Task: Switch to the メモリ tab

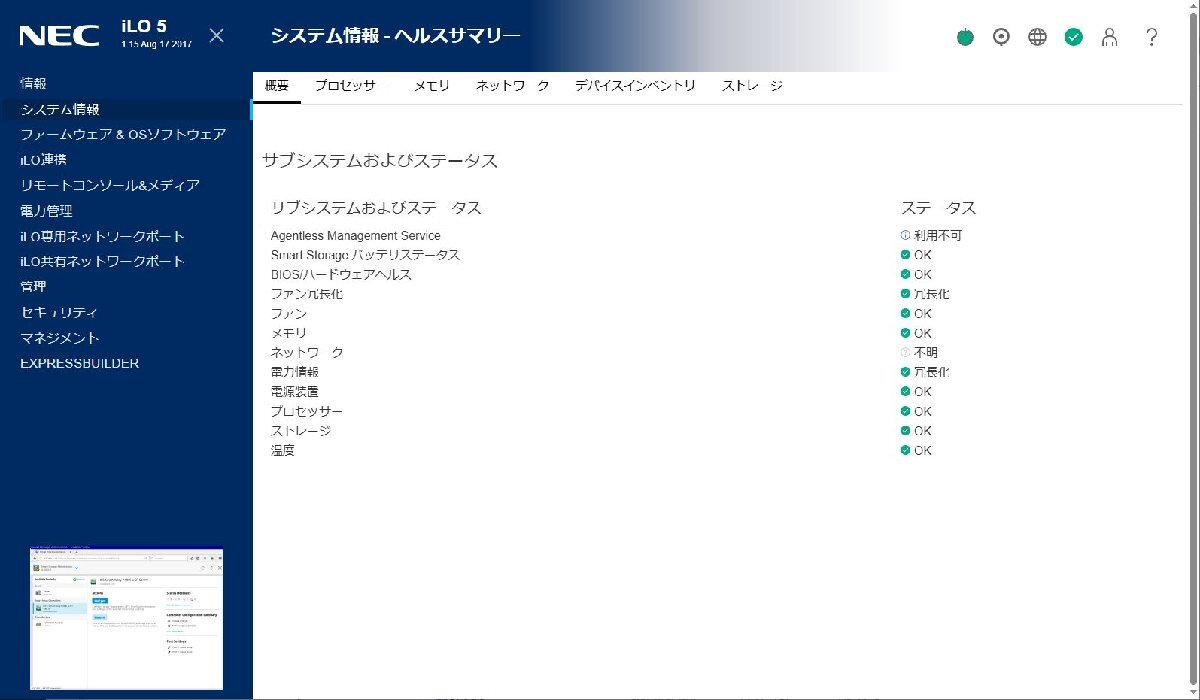Action: pyautogui.click(x=432, y=86)
